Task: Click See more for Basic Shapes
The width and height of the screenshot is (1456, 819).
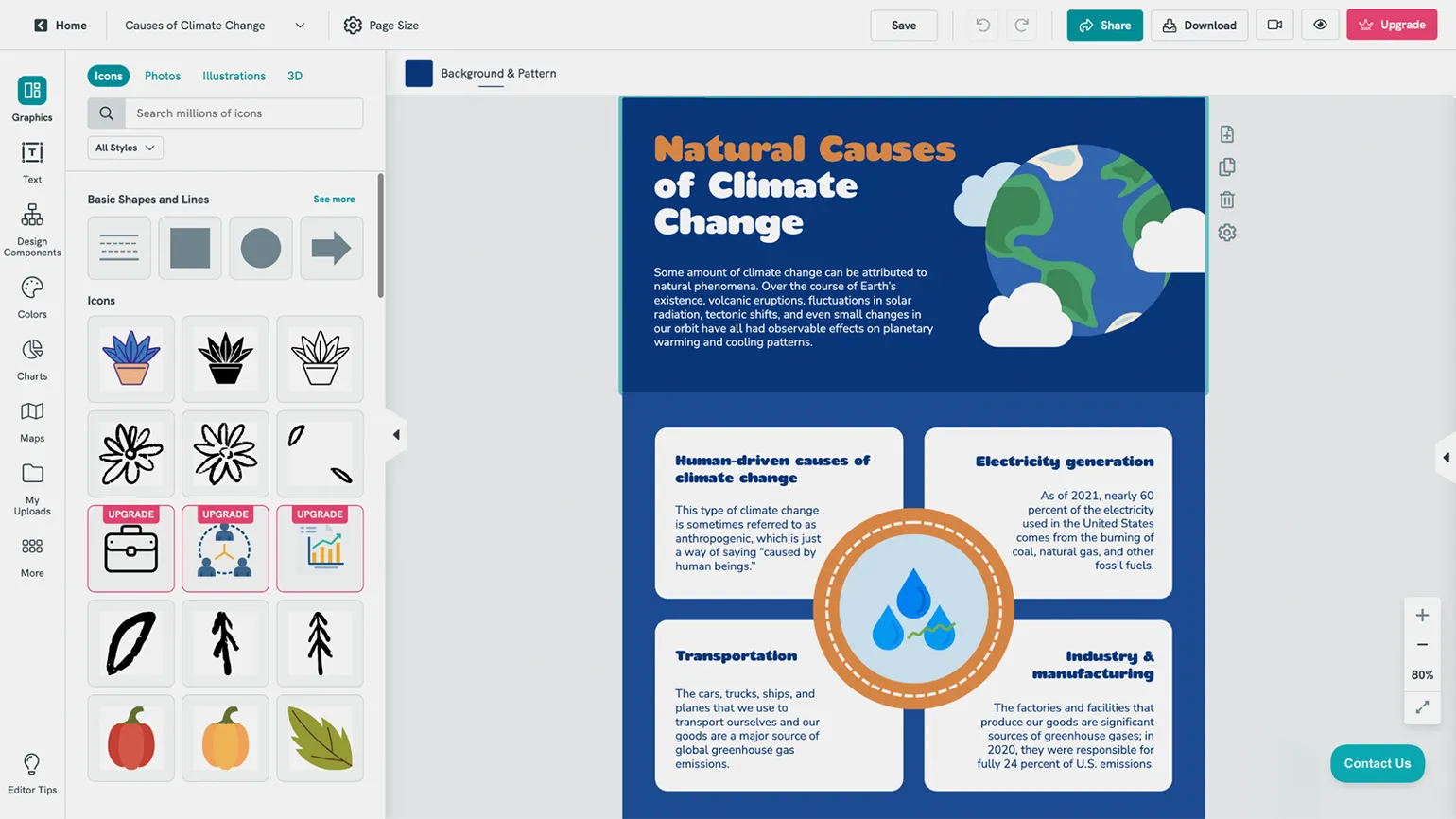Action: (x=334, y=200)
